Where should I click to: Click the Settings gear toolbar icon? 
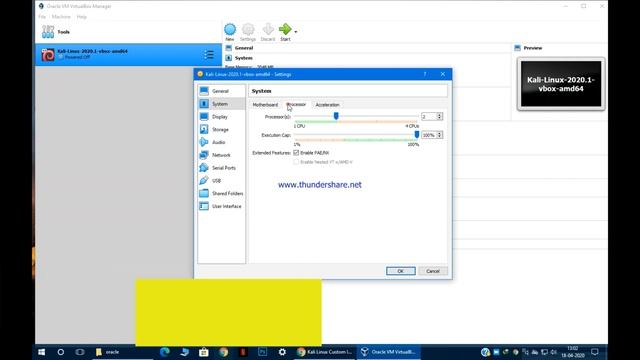tap(248, 29)
